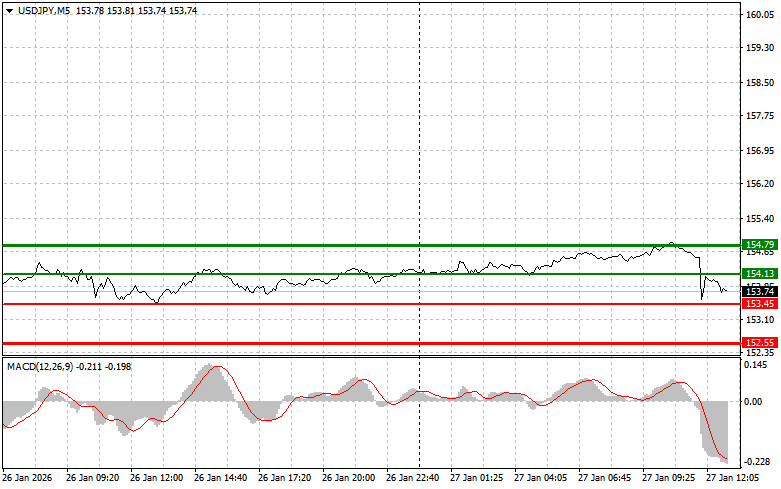The width and height of the screenshot is (781, 489).
Task: Select the 26 Jan 17:20 time label
Action: (x=284, y=478)
